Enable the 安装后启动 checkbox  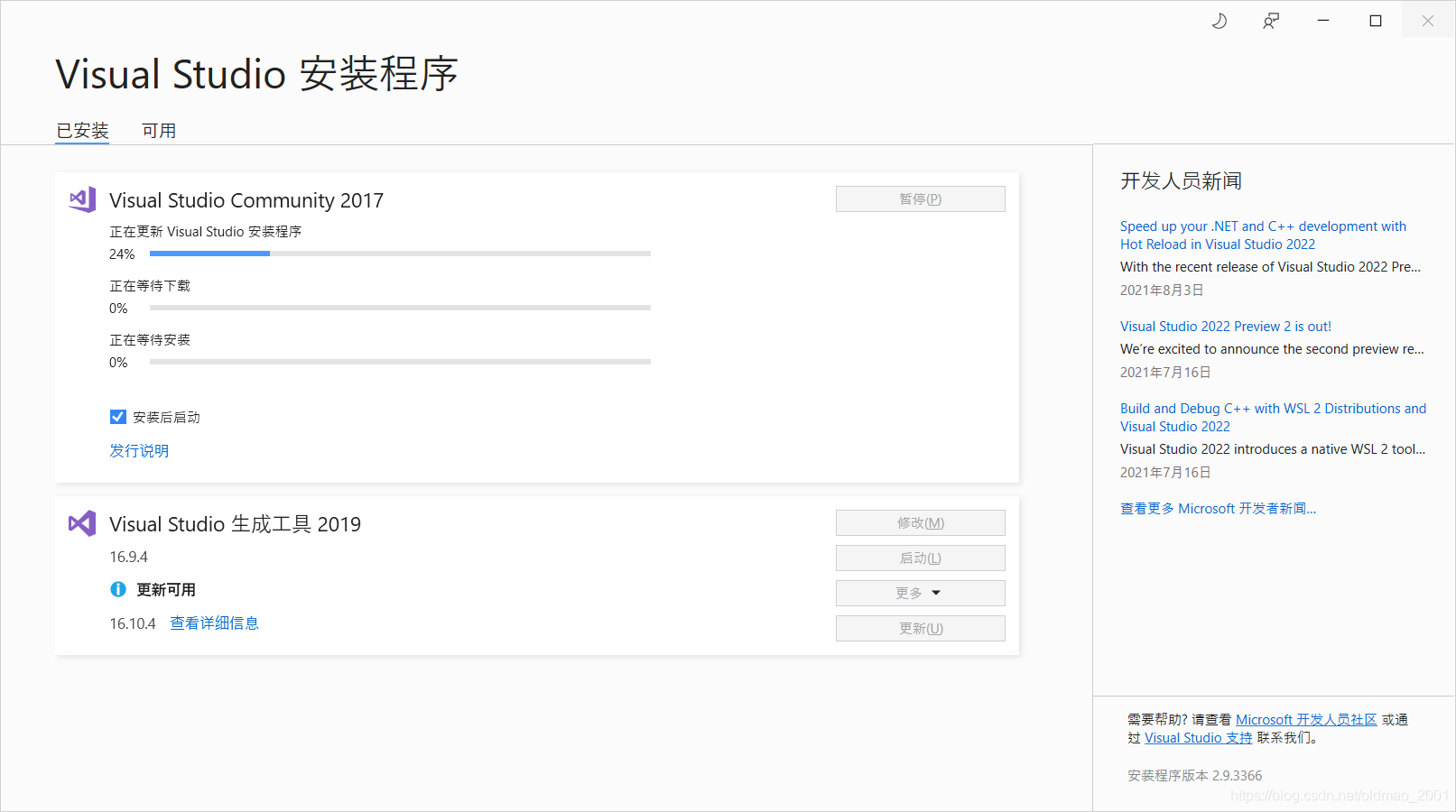click(x=117, y=416)
